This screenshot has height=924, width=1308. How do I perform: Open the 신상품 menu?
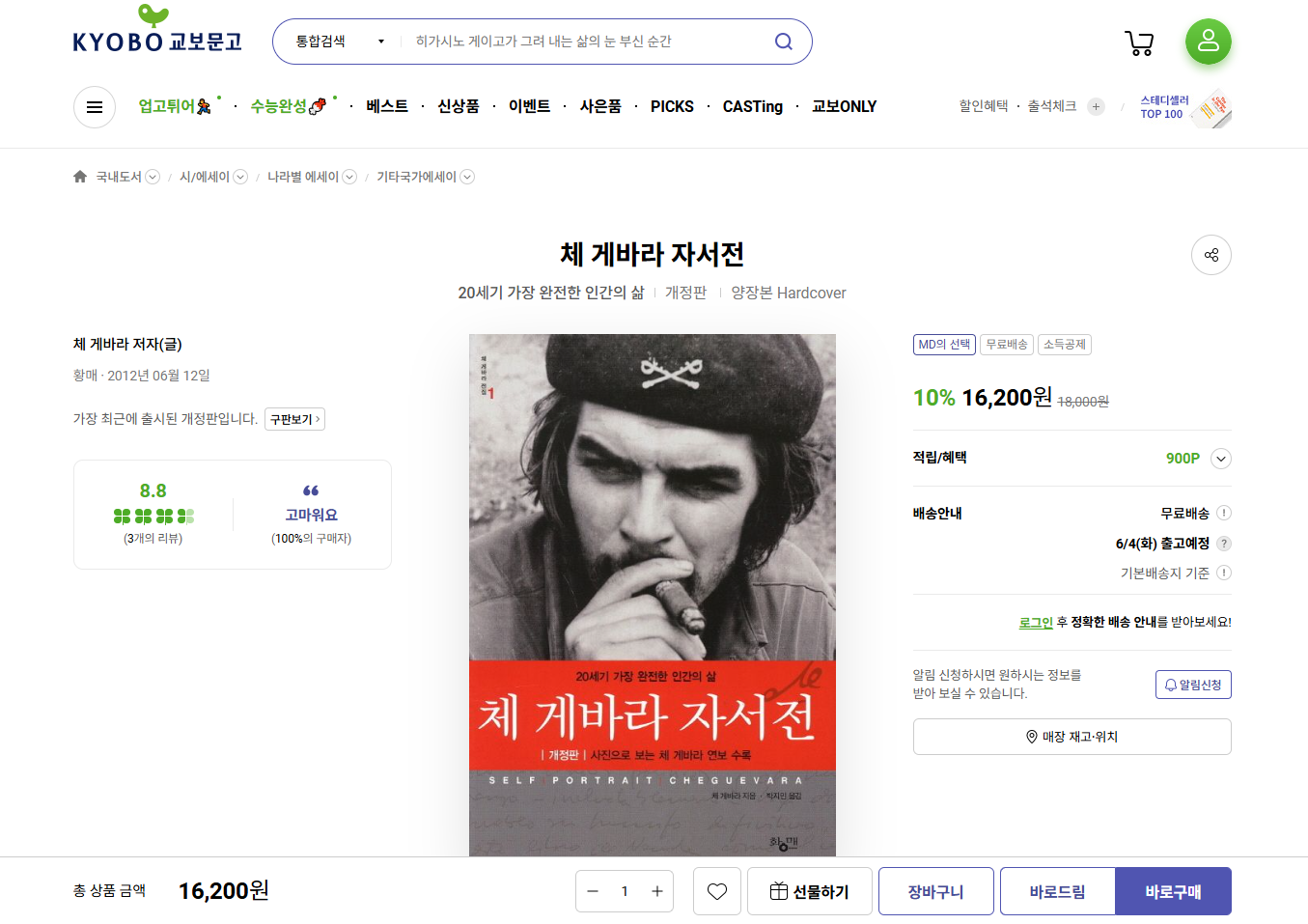tap(459, 106)
